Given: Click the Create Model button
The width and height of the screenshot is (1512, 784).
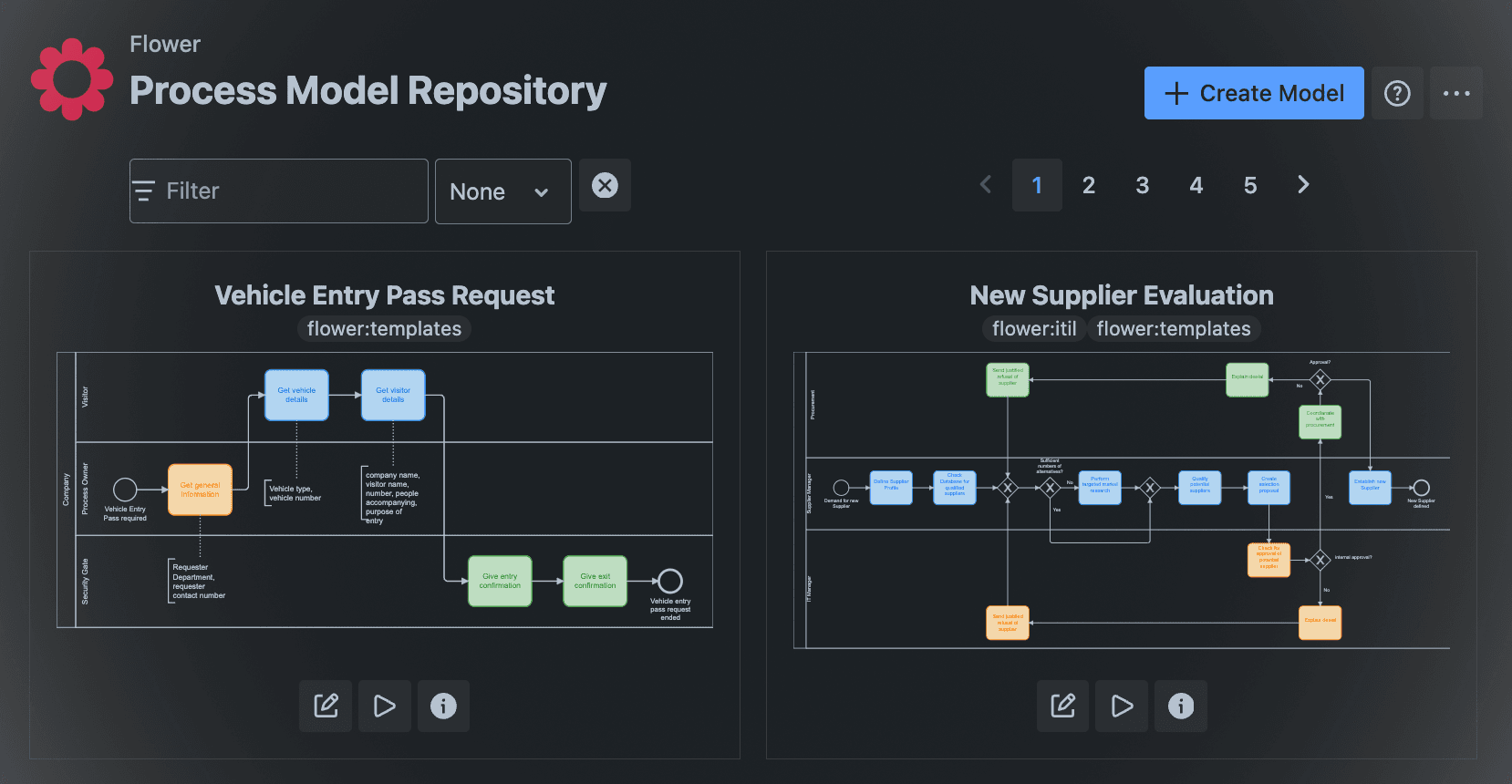Looking at the screenshot, I should tap(1254, 93).
